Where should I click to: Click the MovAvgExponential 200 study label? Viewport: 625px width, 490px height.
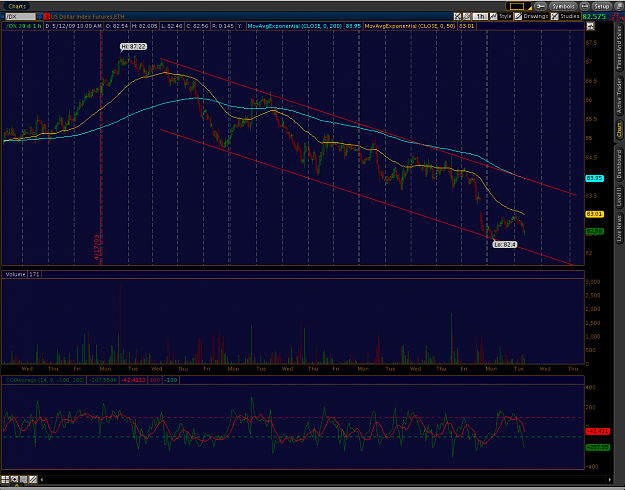[x=295, y=26]
